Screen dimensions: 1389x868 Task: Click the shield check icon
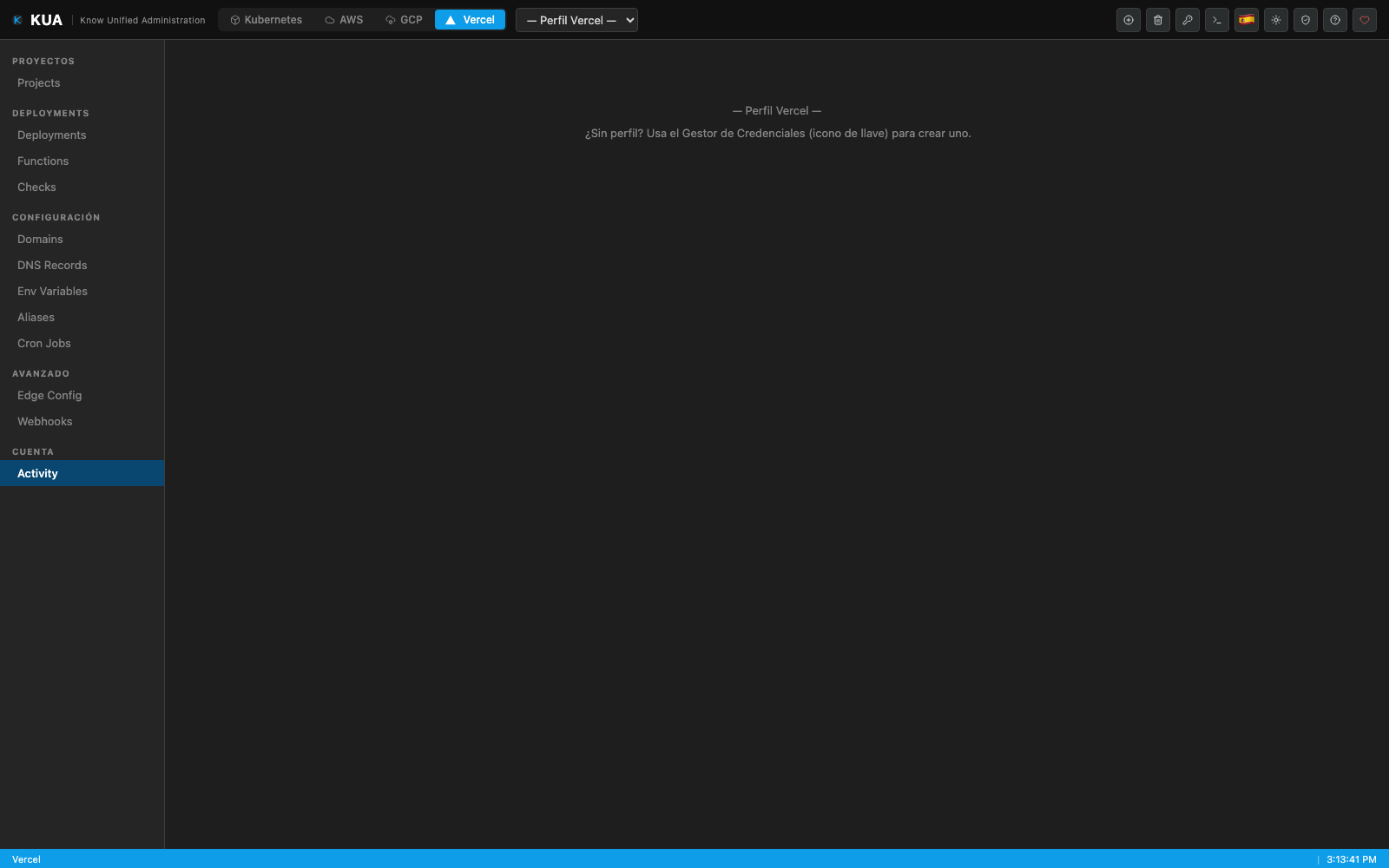(1306, 20)
